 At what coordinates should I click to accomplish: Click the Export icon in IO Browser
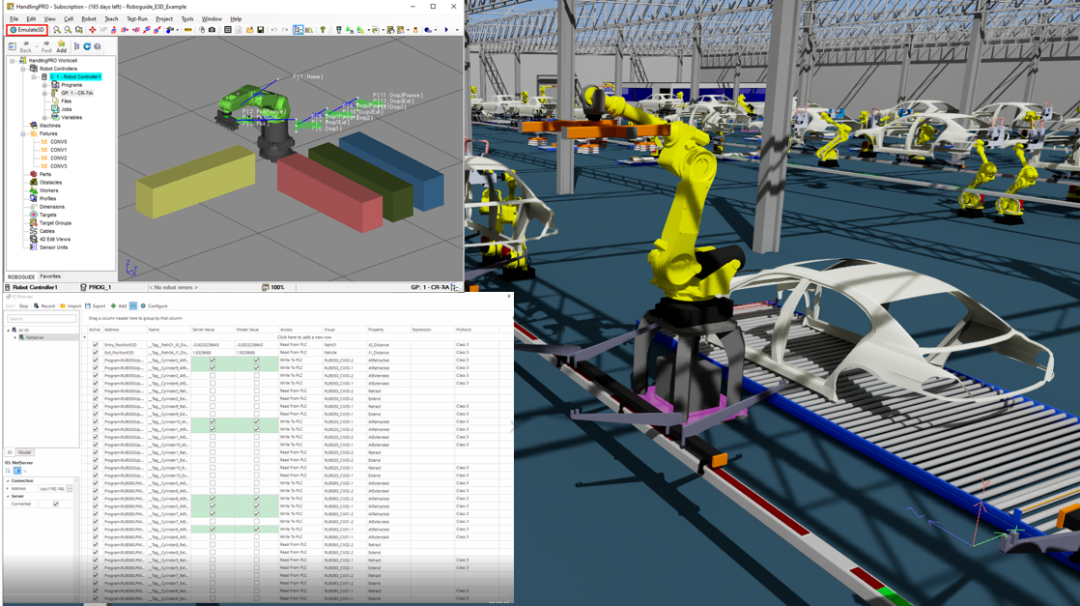coord(95,306)
